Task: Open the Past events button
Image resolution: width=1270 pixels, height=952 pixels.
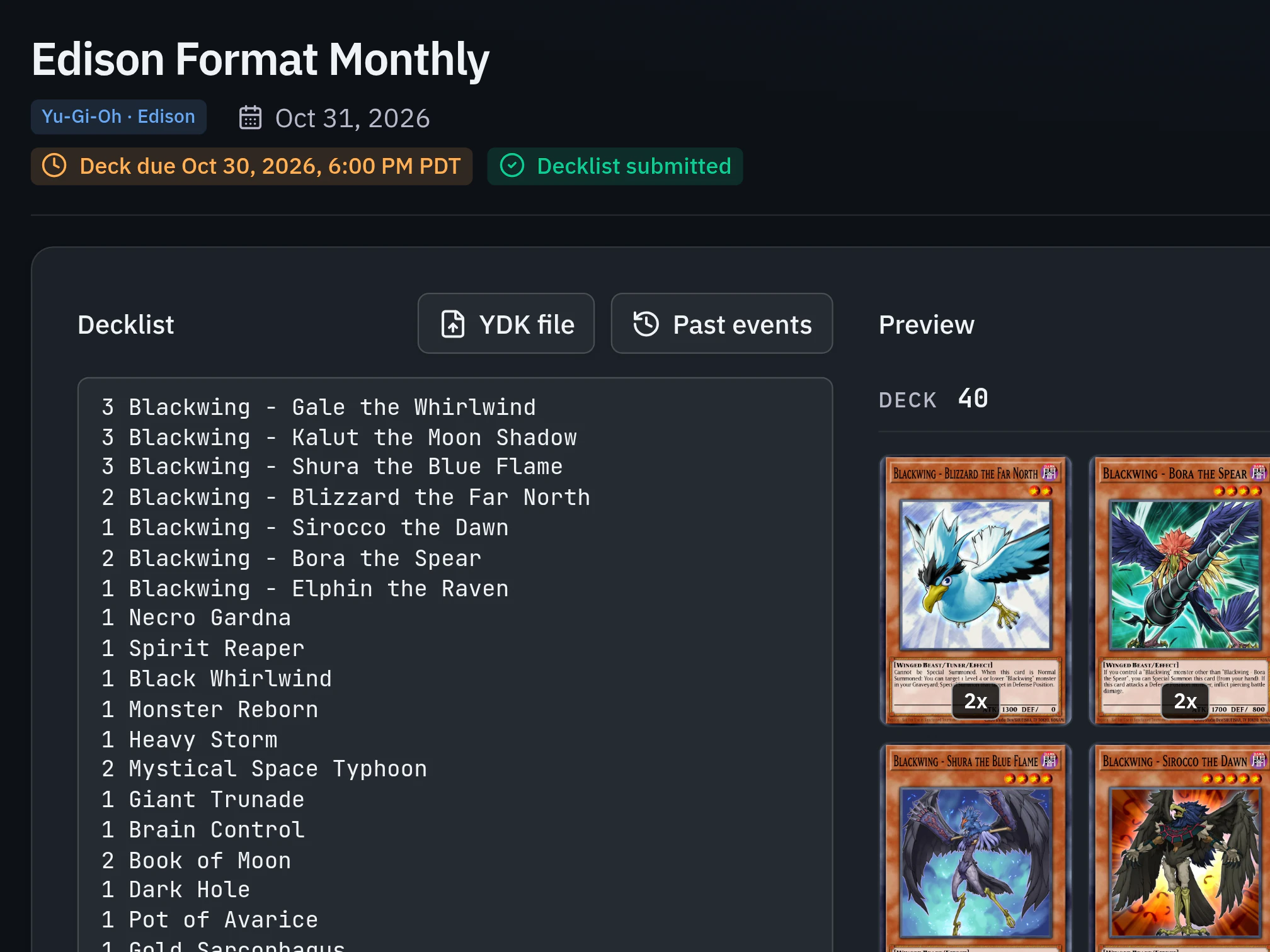Action: [722, 324]
